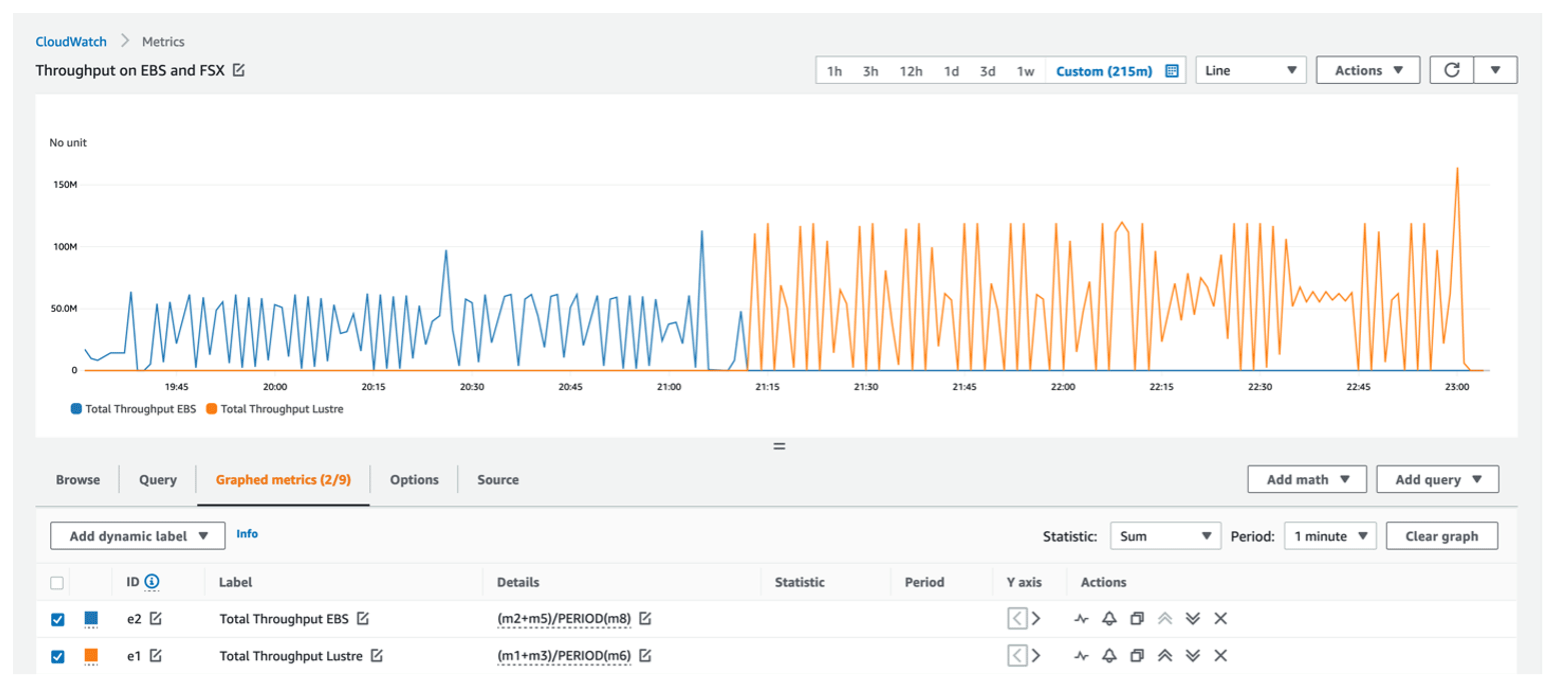
Task: Duplicate the Total Throughput Lustre metric
Action: point(1136,656)
